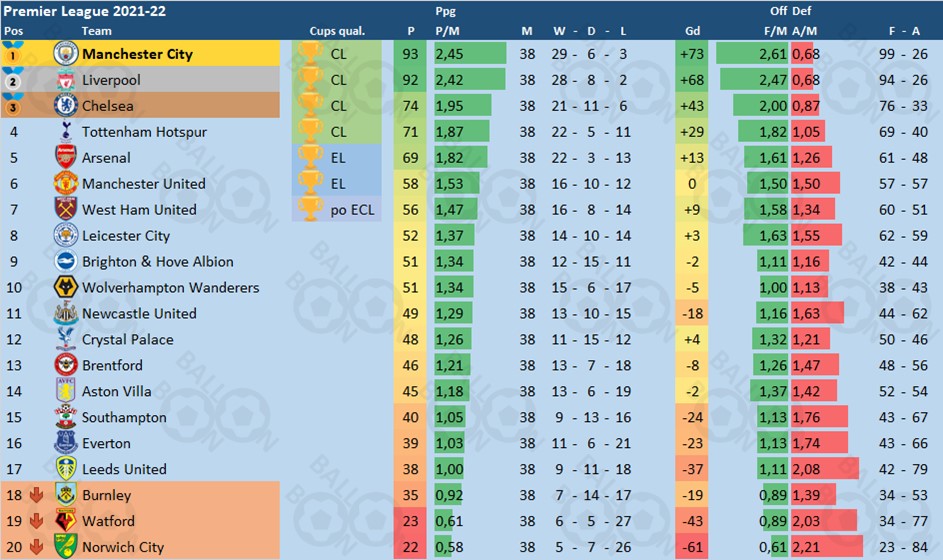The image size is (943, 560).
Task: Click the Premier League 2021-22 title
Action: (x=85, y=11)
